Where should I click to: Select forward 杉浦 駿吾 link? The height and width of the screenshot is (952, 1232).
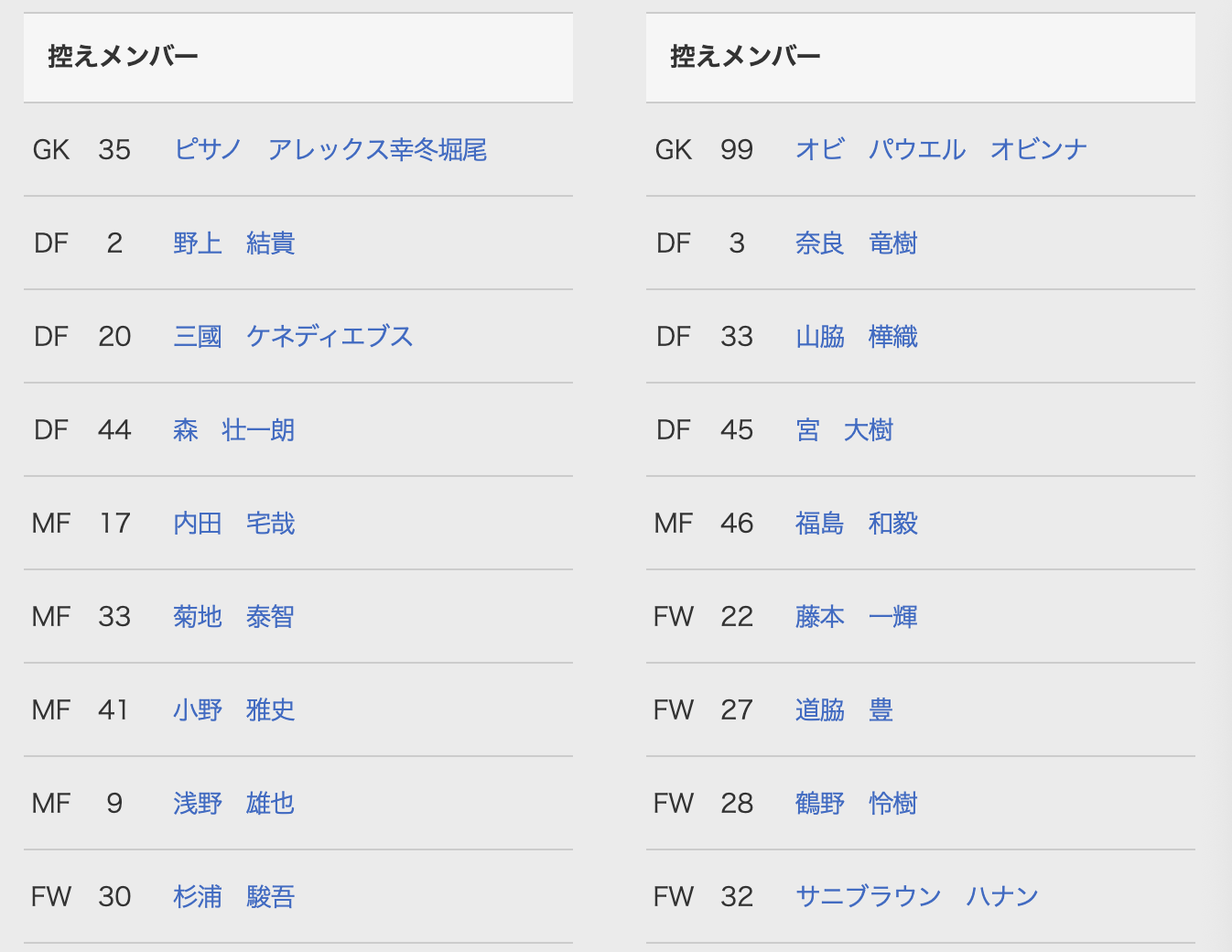point(234,896)
